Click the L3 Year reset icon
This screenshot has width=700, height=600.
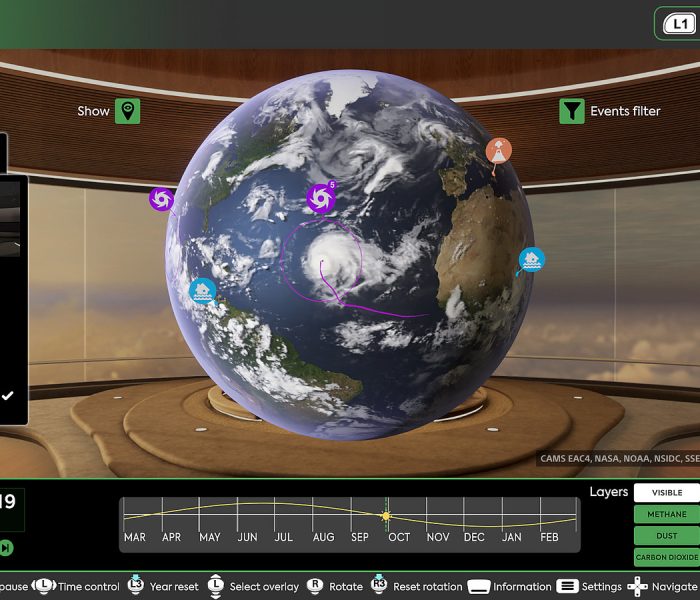point(136,584)
